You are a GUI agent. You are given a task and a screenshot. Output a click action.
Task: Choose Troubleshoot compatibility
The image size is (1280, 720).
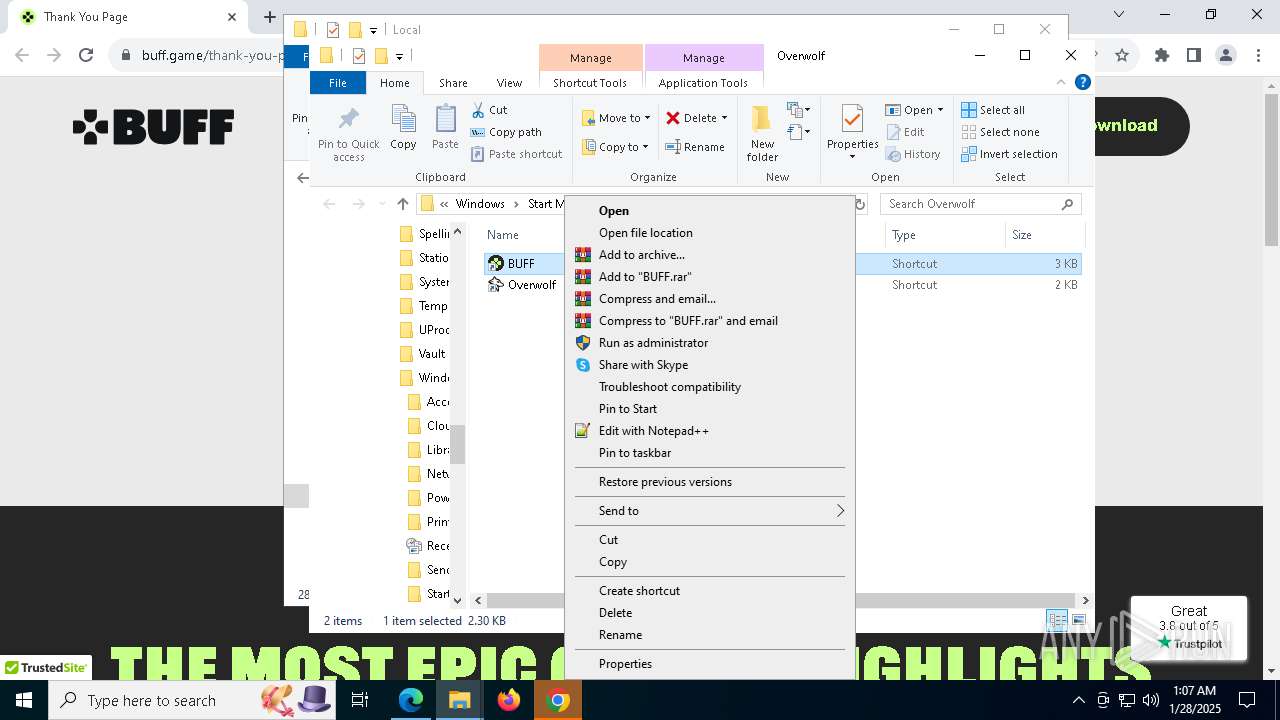tap(710, 387)
